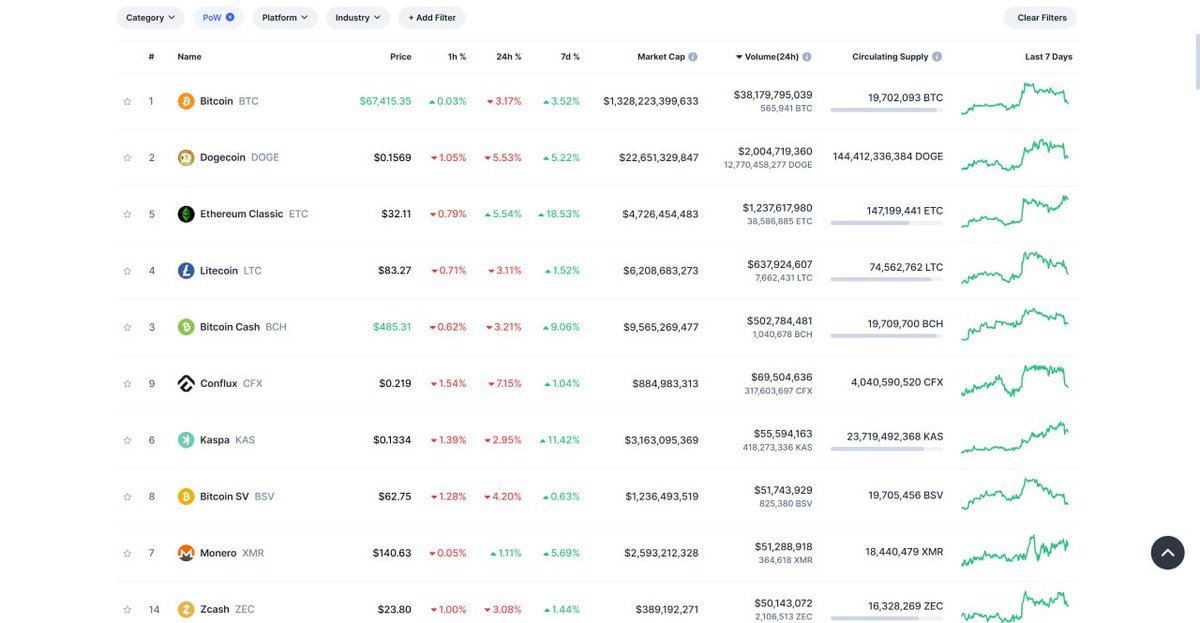The height and width of the screenshot is (623, 1200).
Task: Click the Bitcoin SV logo icon
Action: coord(186,496)
